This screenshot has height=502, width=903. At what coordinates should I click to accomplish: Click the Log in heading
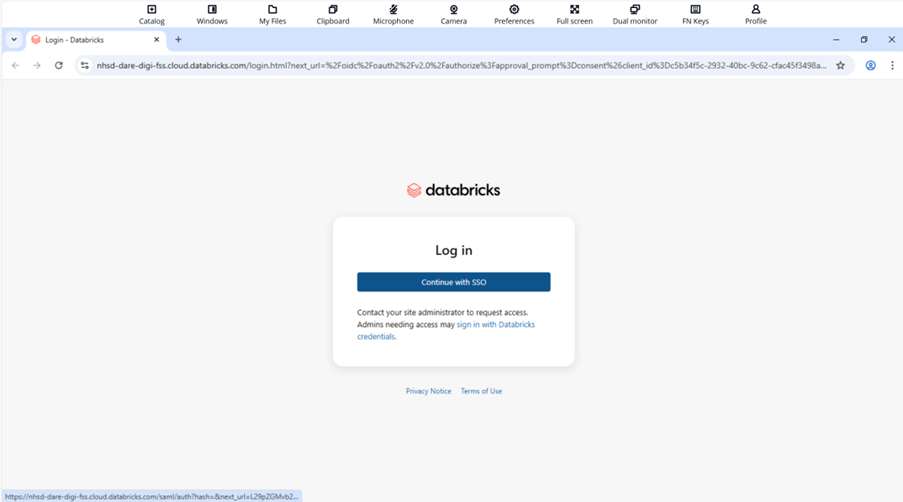[x=454, y=250]
